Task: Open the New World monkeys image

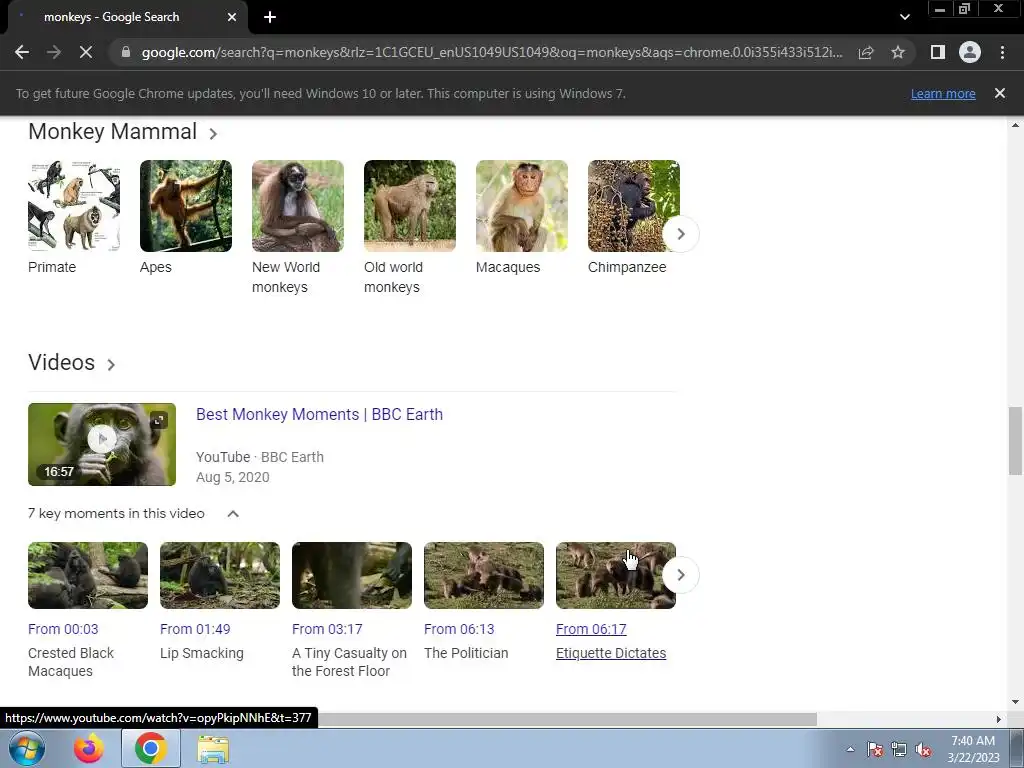Action: tap(298, 206)
